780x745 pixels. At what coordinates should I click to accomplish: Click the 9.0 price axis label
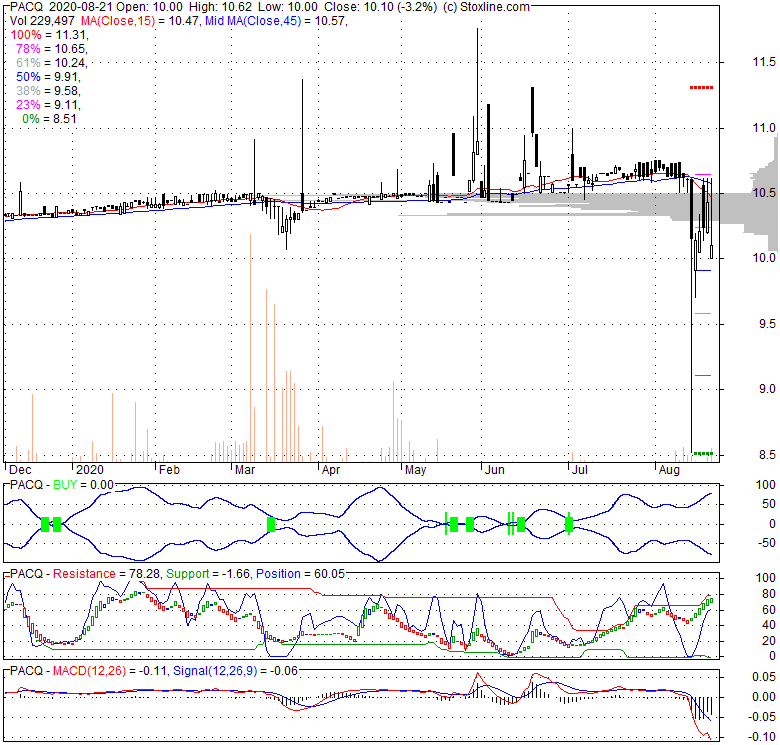click(x=767, y=389)
